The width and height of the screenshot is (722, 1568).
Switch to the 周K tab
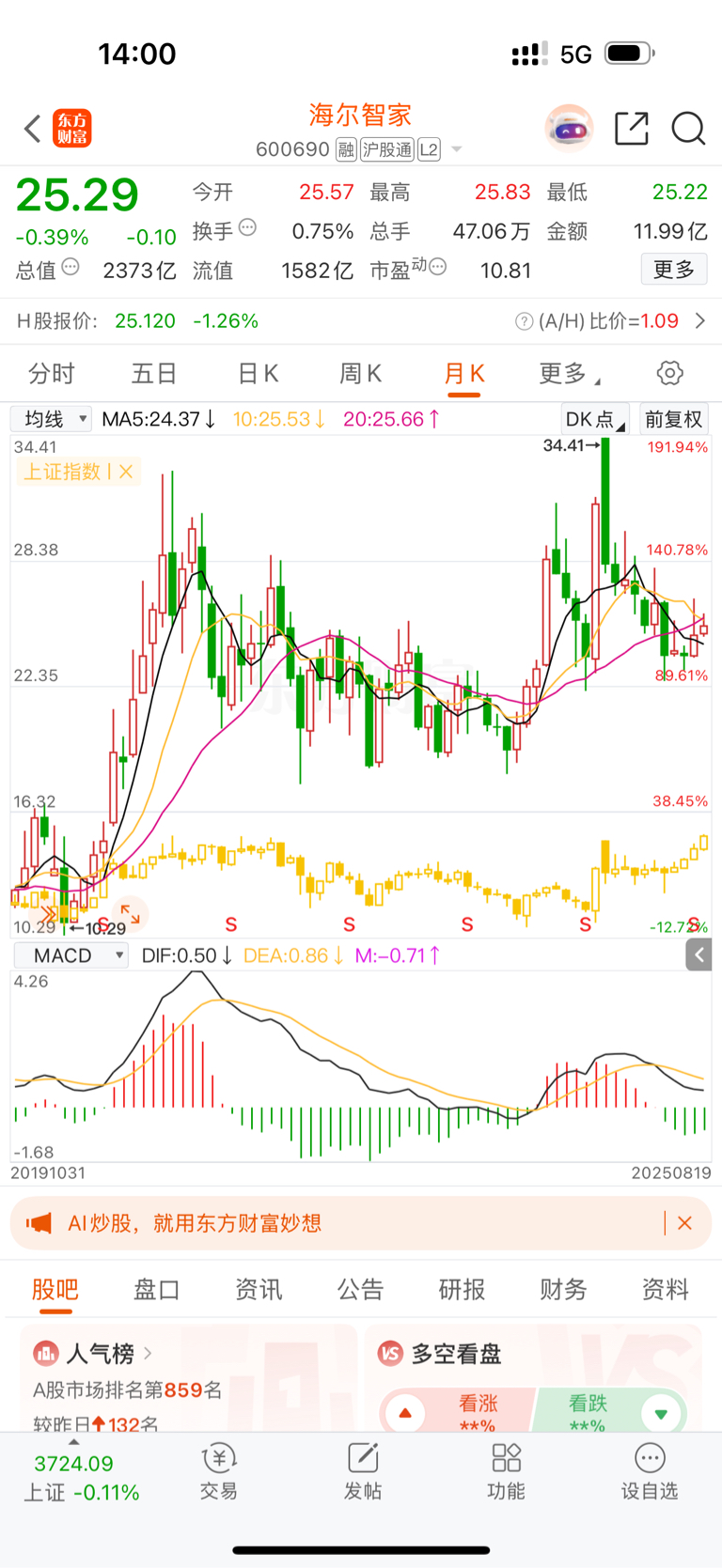360,374
